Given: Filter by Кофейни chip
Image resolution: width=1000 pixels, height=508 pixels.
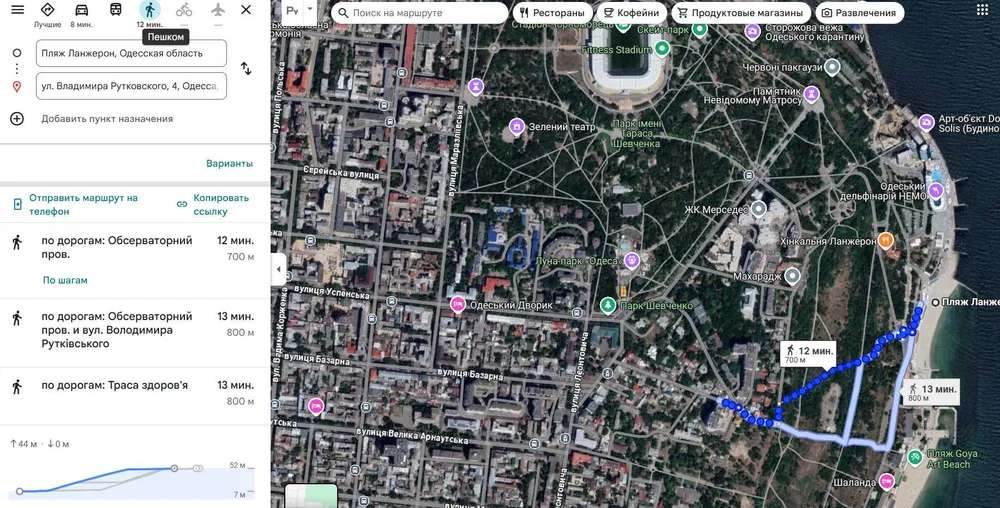Looking at the screenshot, I should coord(631,13).
